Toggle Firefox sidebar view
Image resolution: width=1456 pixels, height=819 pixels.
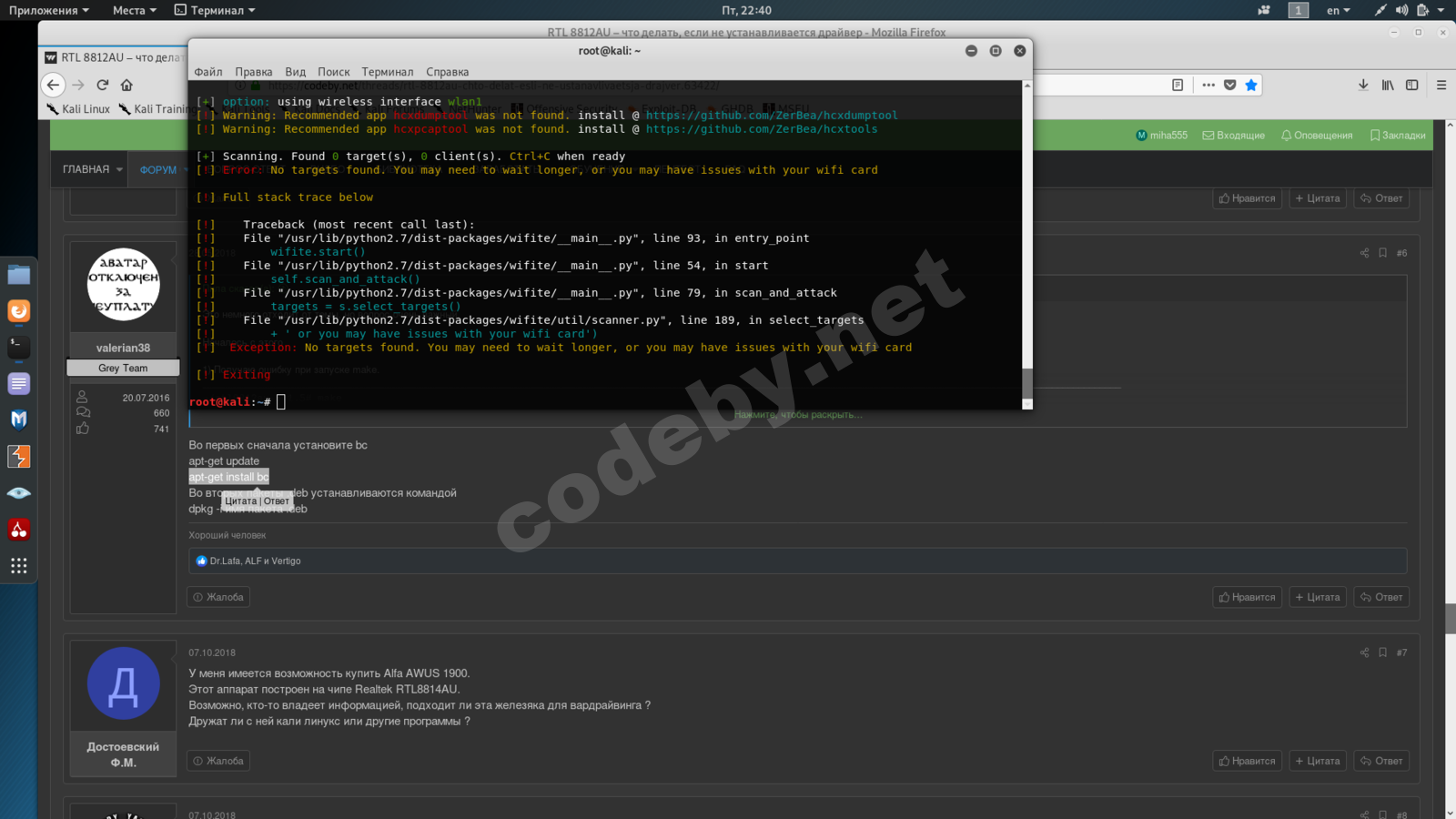point(1411,85)
